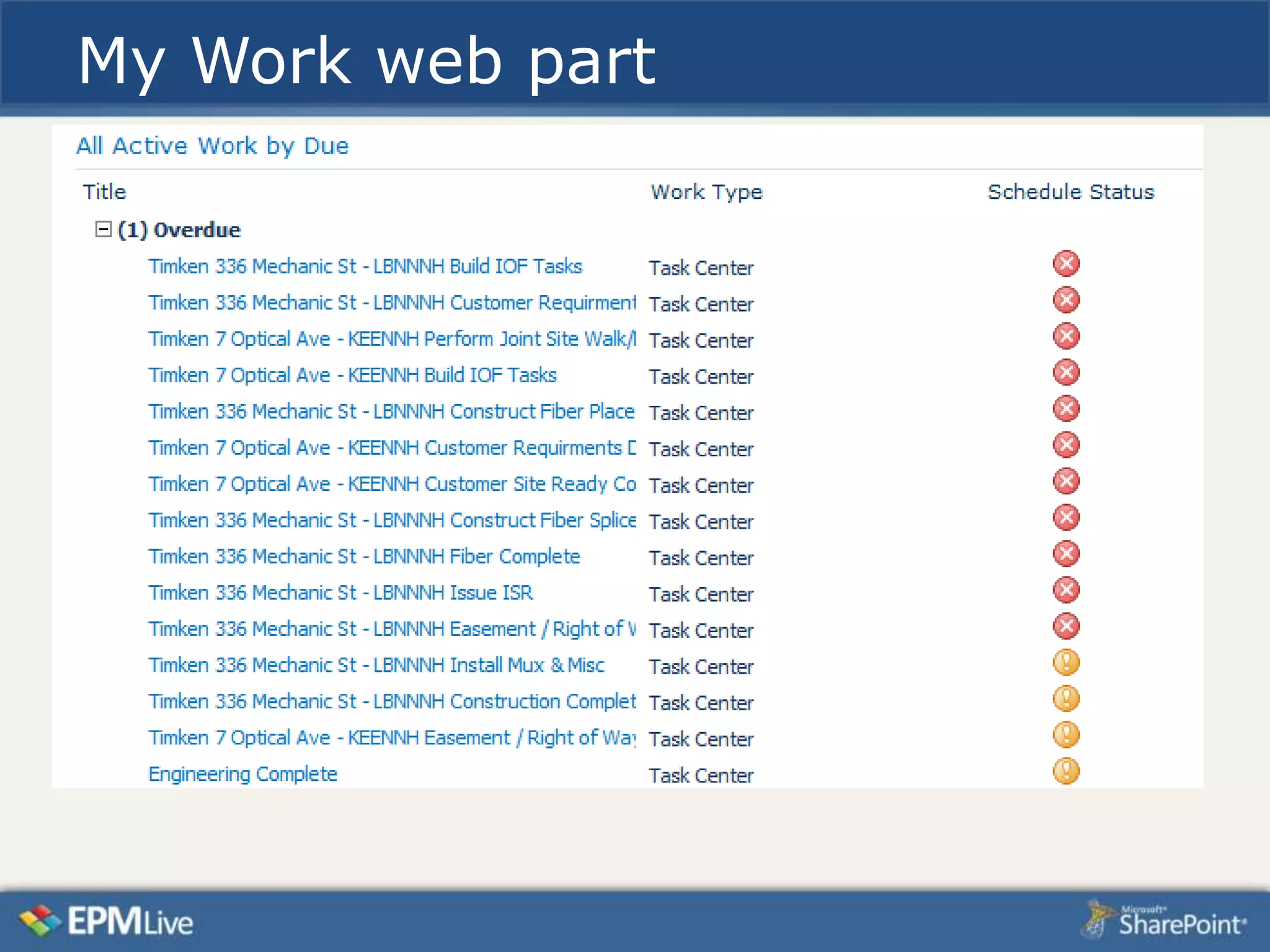Open Timken 336 Mechanic St LBNNNH Build IOF Tasks

point(365,267)
